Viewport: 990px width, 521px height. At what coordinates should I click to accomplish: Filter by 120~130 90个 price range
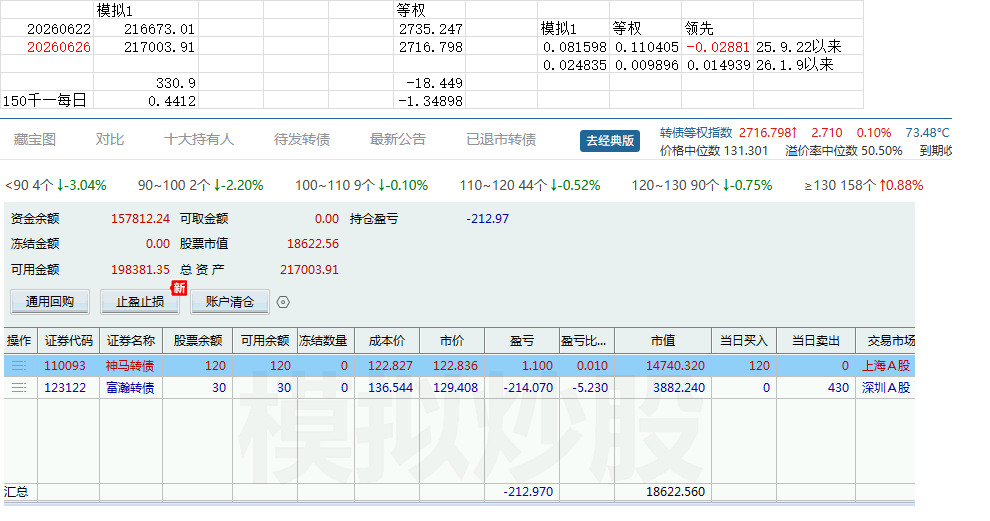coord(701,186)
